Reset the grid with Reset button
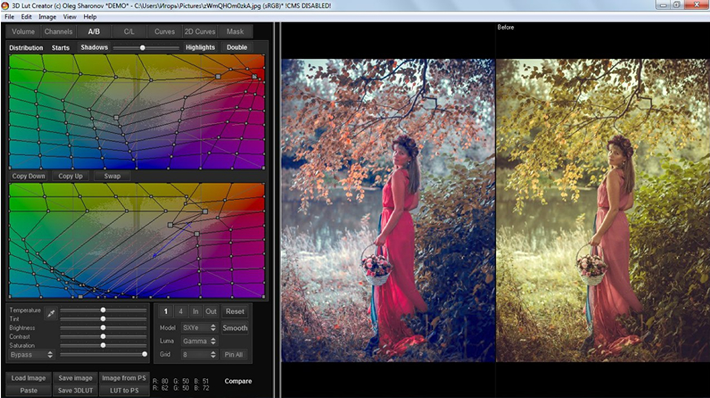The height and width of the screenshot is (398, 710). 235,312
